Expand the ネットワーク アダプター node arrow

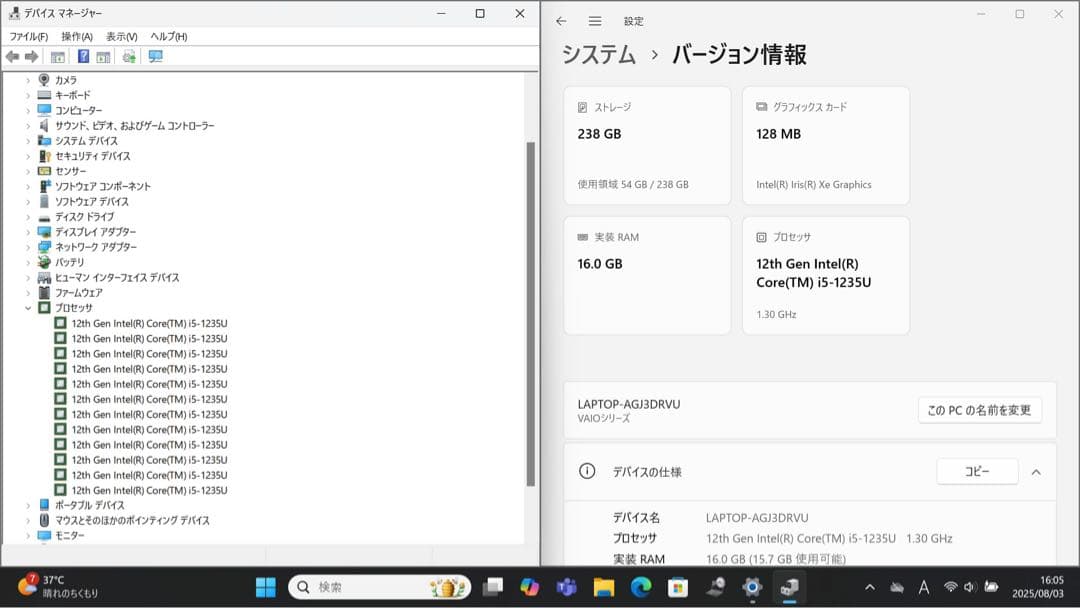click(28, 247)
